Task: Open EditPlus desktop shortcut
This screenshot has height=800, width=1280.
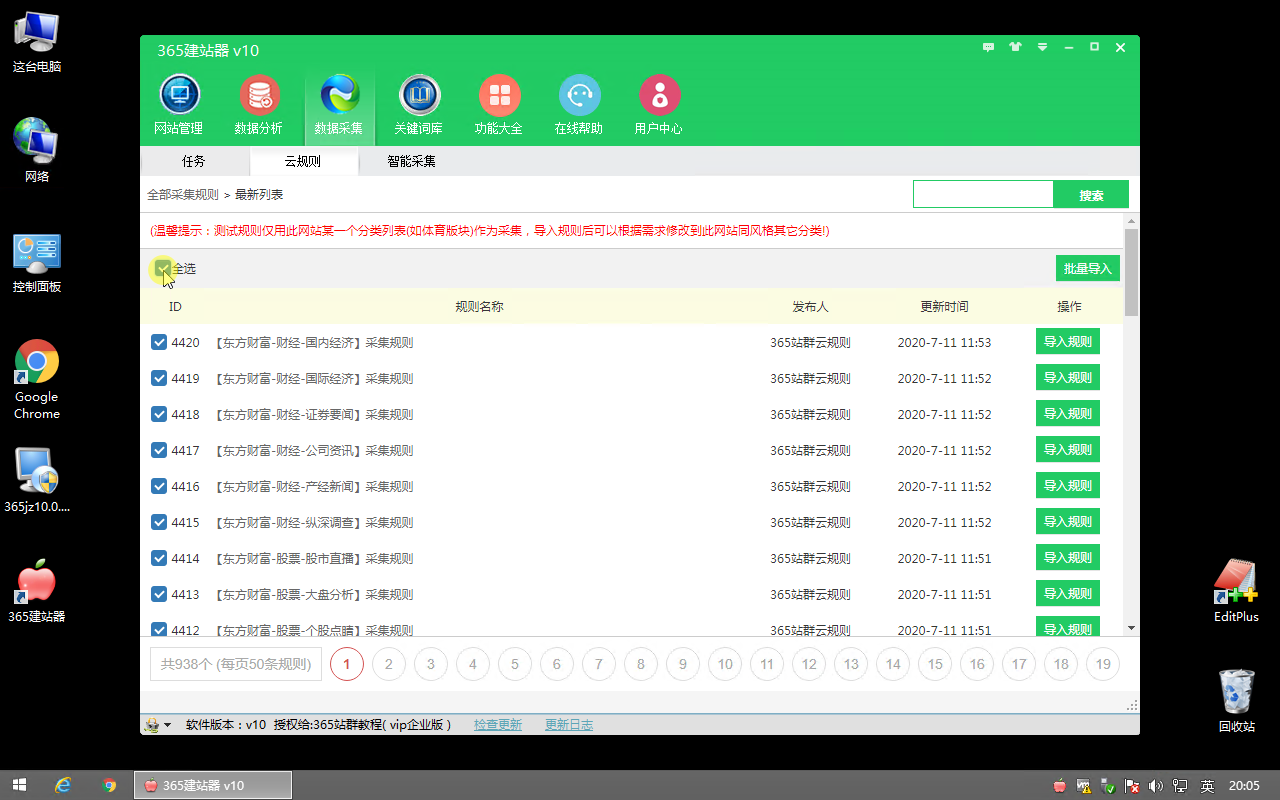Action: [x=1236, y=591]
